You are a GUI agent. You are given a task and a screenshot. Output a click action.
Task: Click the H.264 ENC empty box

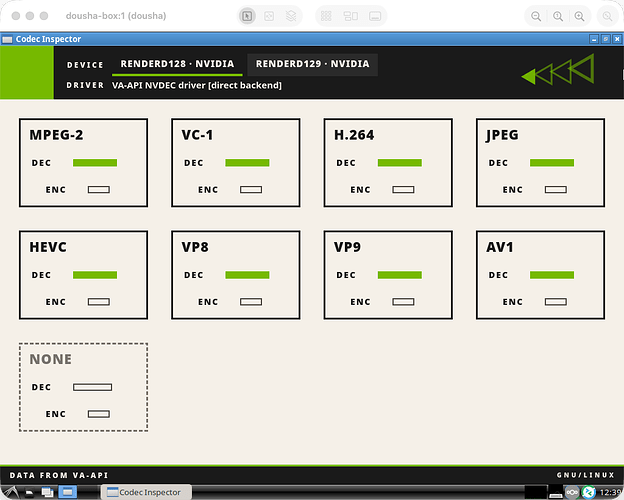[x=403, y=190]
